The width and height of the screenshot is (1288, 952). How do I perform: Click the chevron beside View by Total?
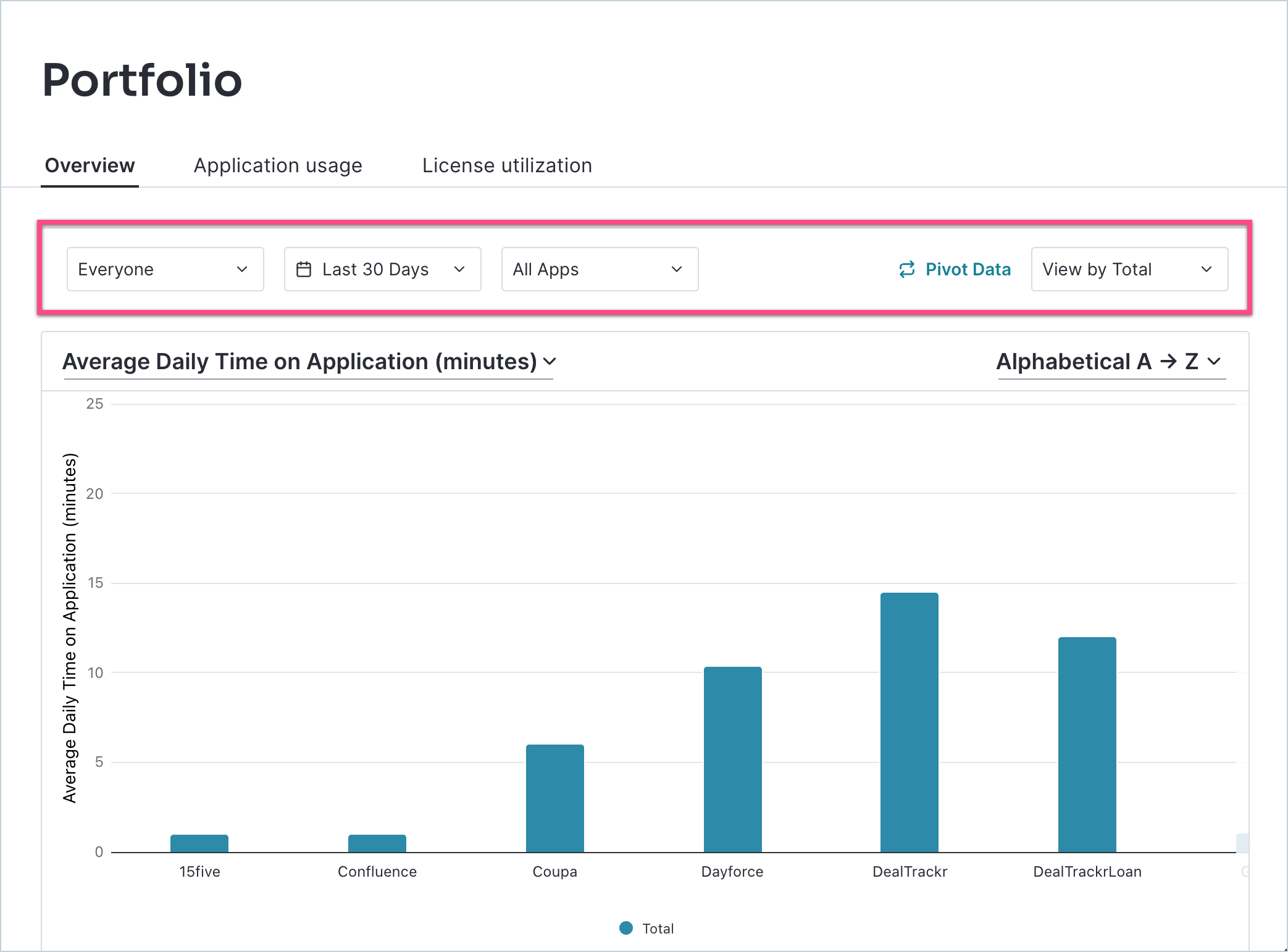[x=1207, y=269]
